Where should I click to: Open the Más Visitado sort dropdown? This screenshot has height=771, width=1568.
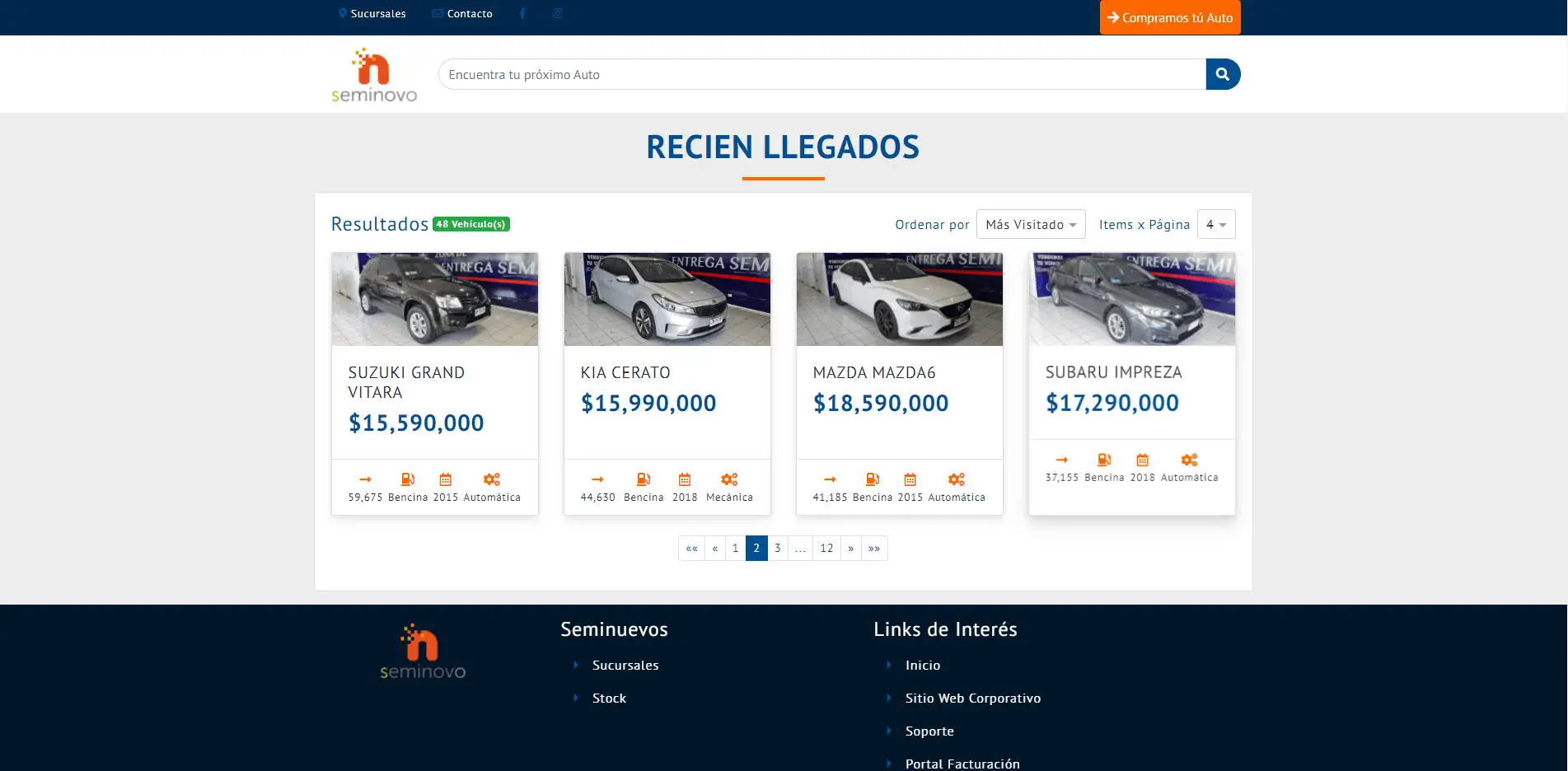click(1030, 225)
